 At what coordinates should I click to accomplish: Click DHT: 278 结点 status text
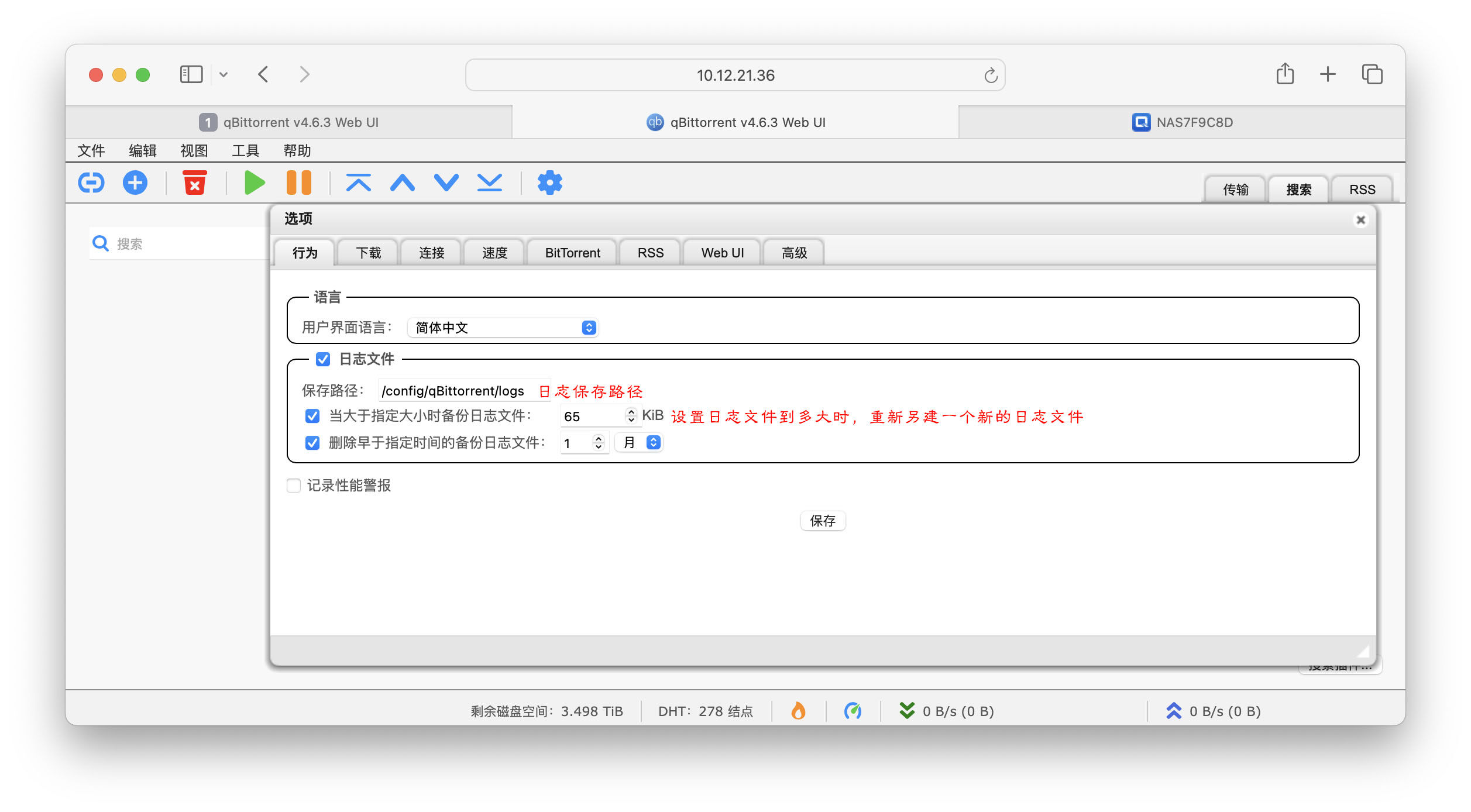click(x=706, y=711)
